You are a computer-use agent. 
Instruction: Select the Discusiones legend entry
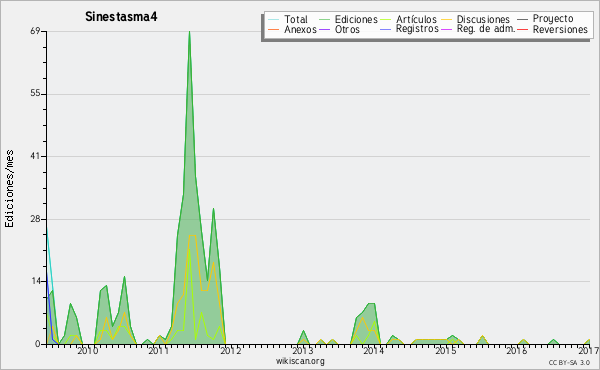pyautogui.click(x=483, y=19)
